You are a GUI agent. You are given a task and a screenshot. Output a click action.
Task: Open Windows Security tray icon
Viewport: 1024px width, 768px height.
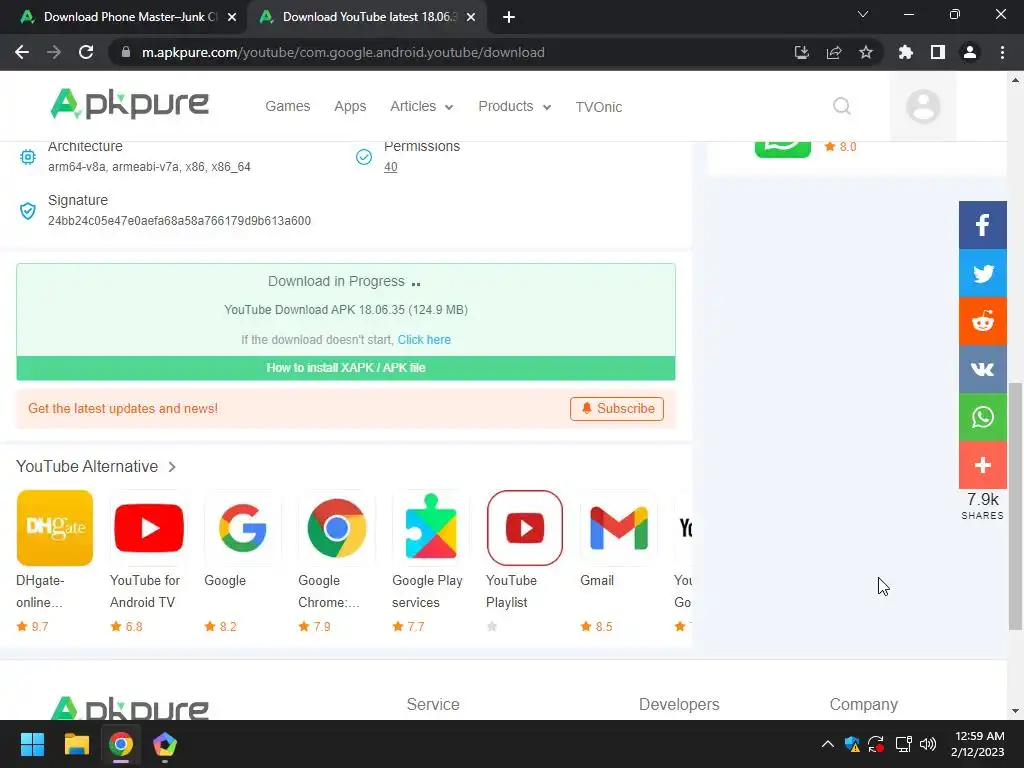pos(852,744)
